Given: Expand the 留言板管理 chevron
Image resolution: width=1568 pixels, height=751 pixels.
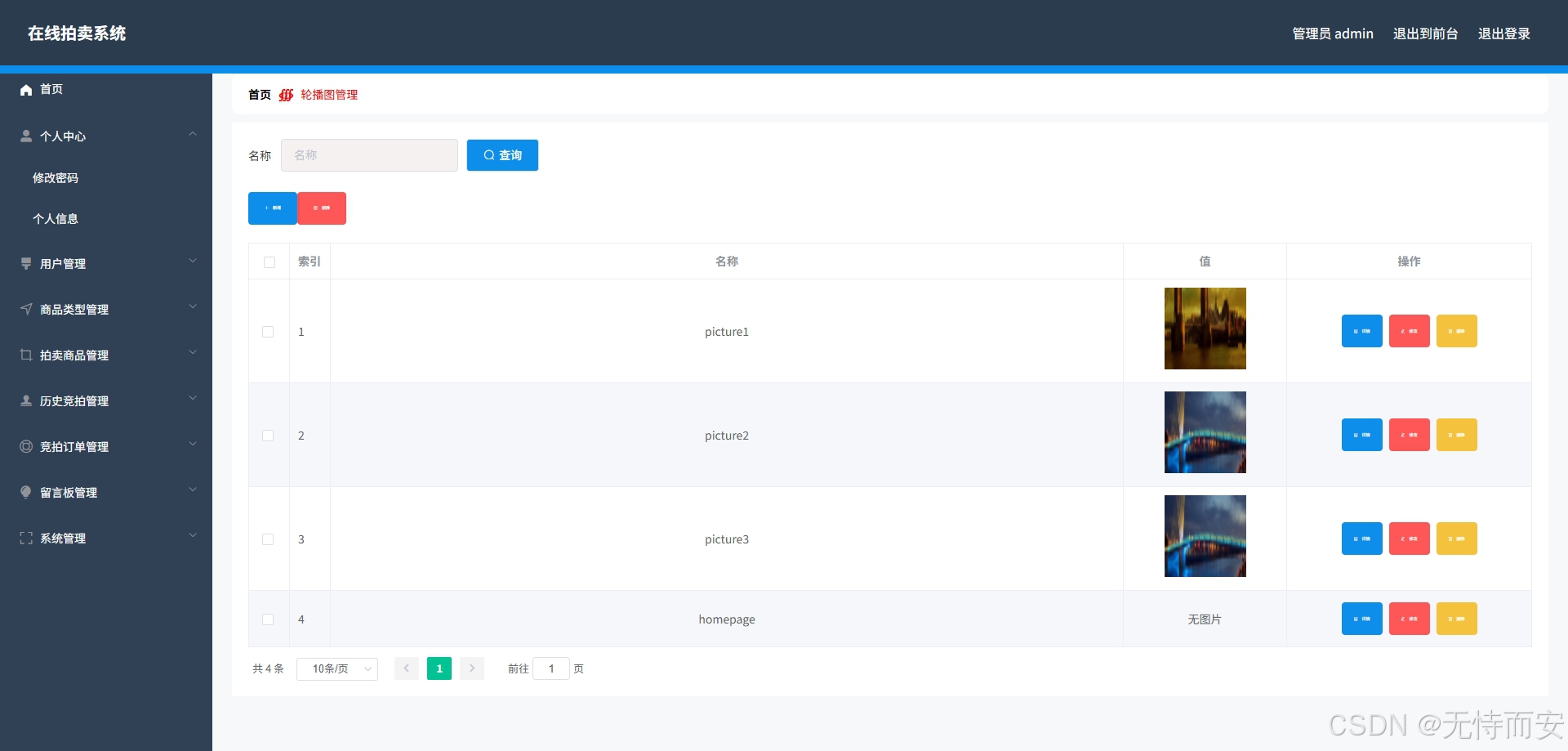Looking at the screenshot, I should tap(193, 490).
